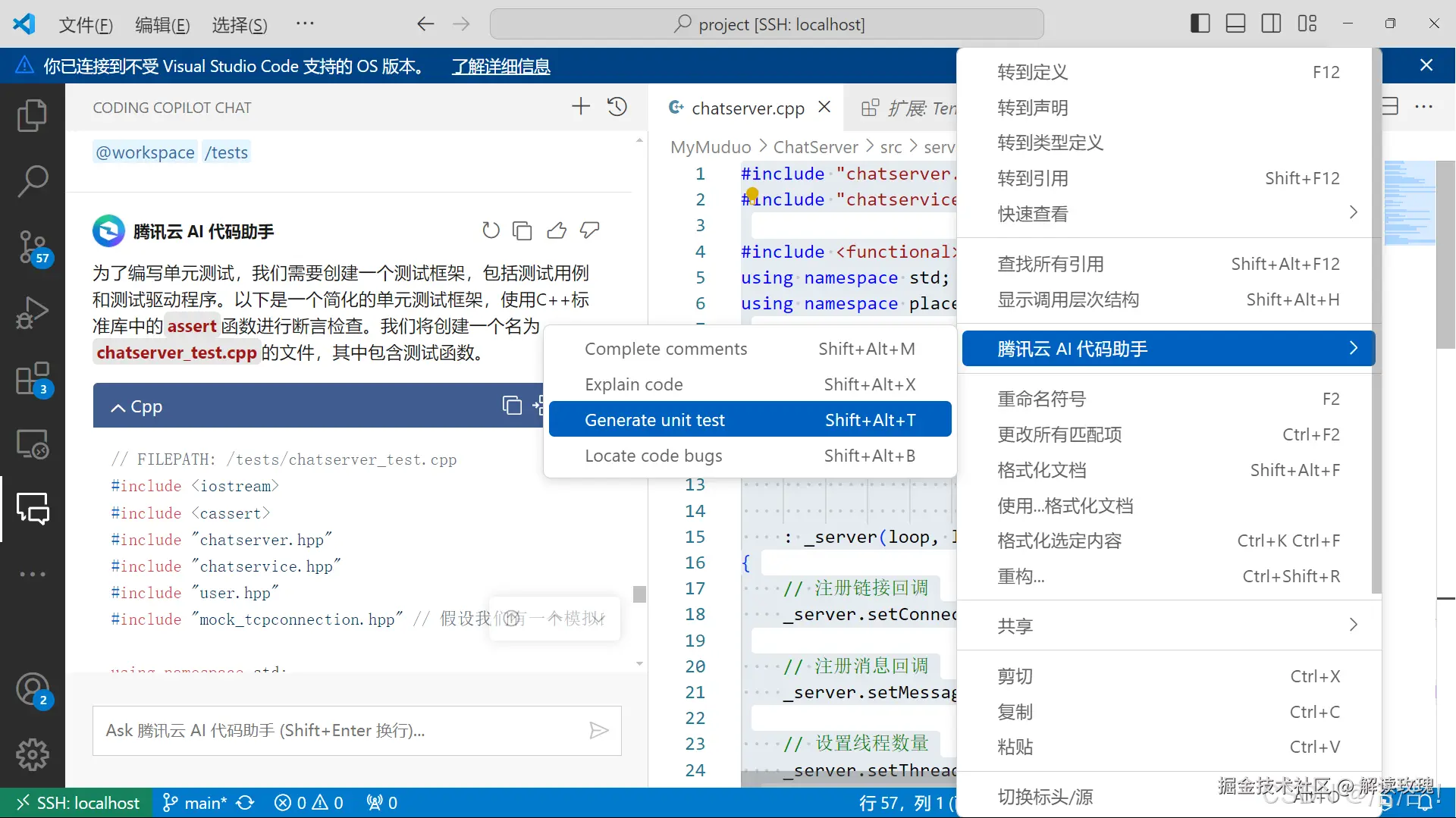Copy the AI assistant response

tap(522, 230)
